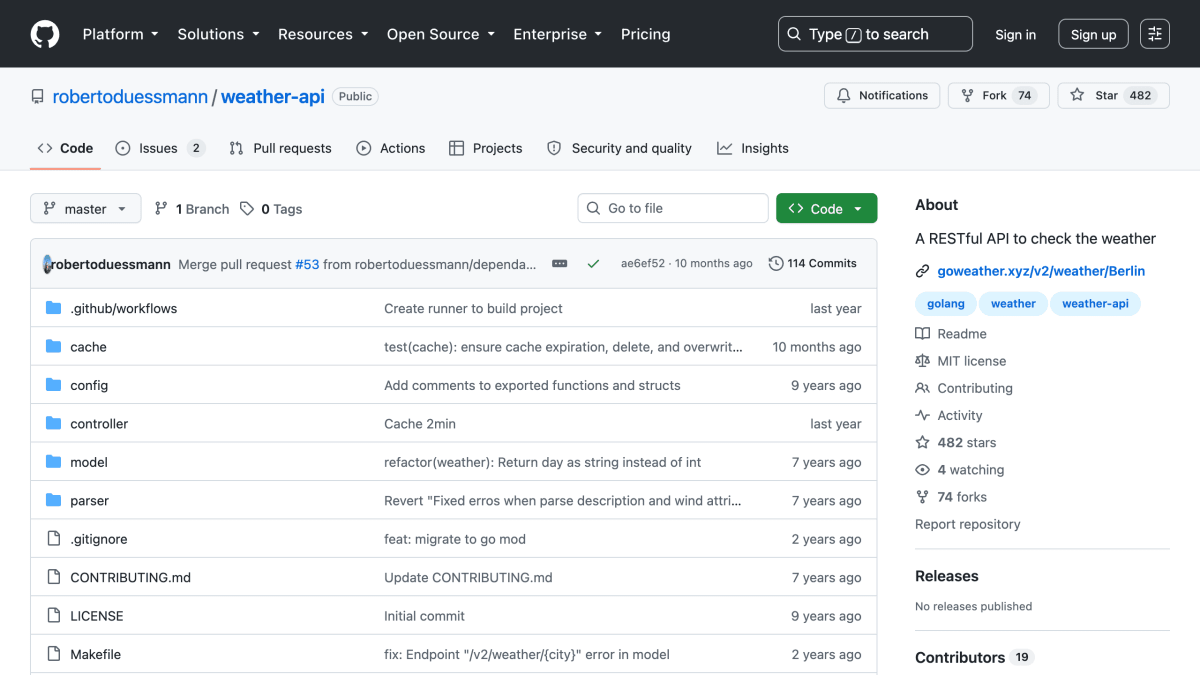Click the green checkmark commit status
The image size is (1200, 675).
[x=593, y=264]
